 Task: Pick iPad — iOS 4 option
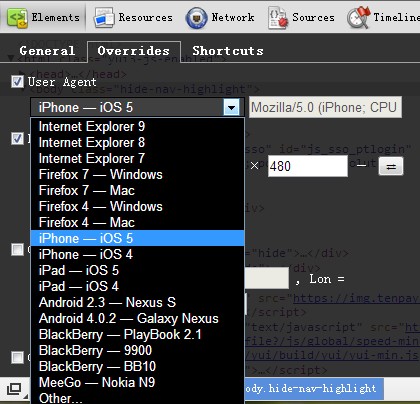[137, 287]
